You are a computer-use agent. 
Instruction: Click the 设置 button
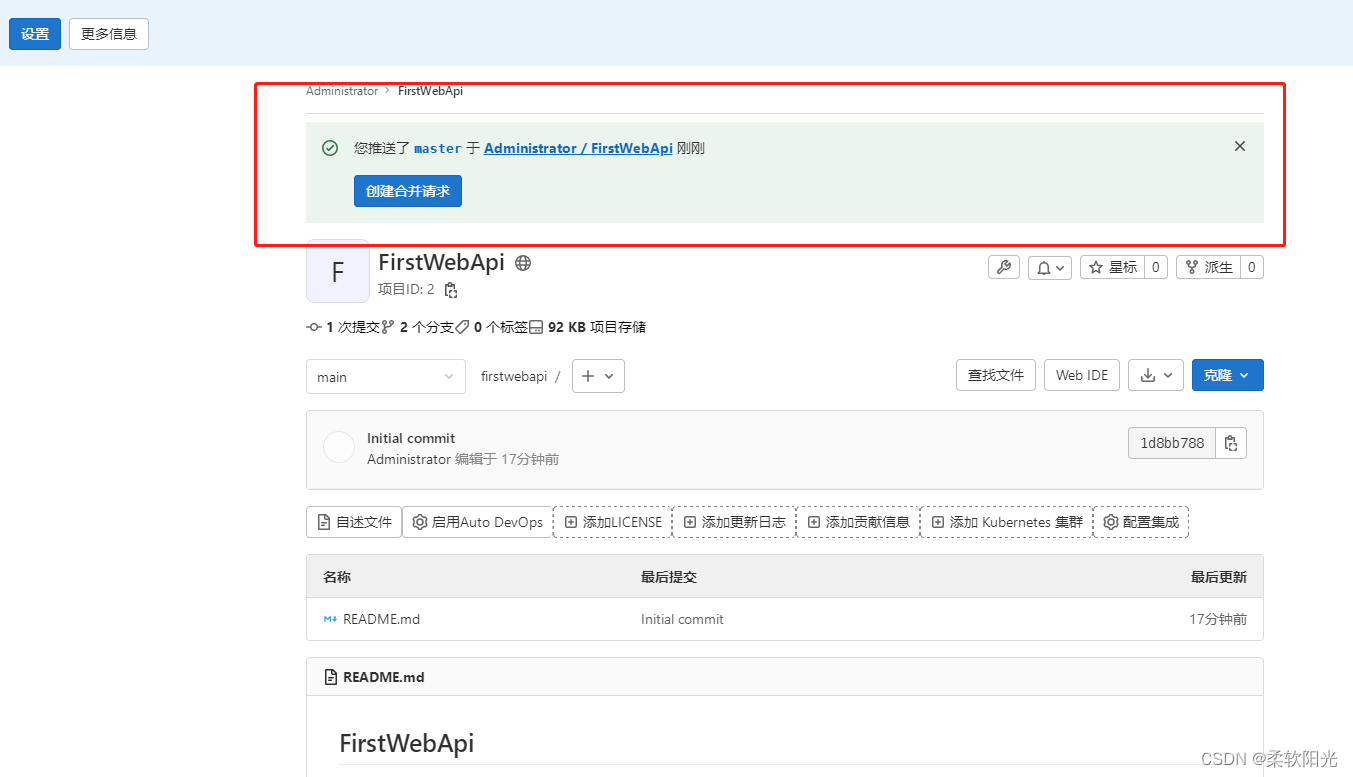tap(35, 33)
